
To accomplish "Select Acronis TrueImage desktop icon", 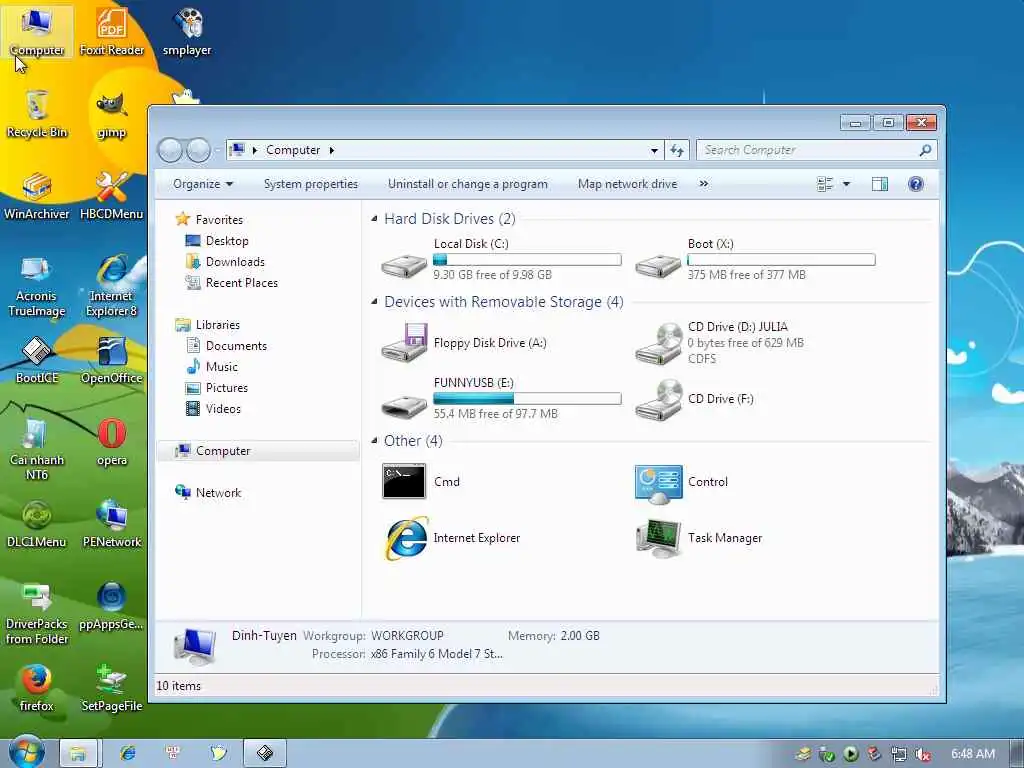I will pos(37,286).
